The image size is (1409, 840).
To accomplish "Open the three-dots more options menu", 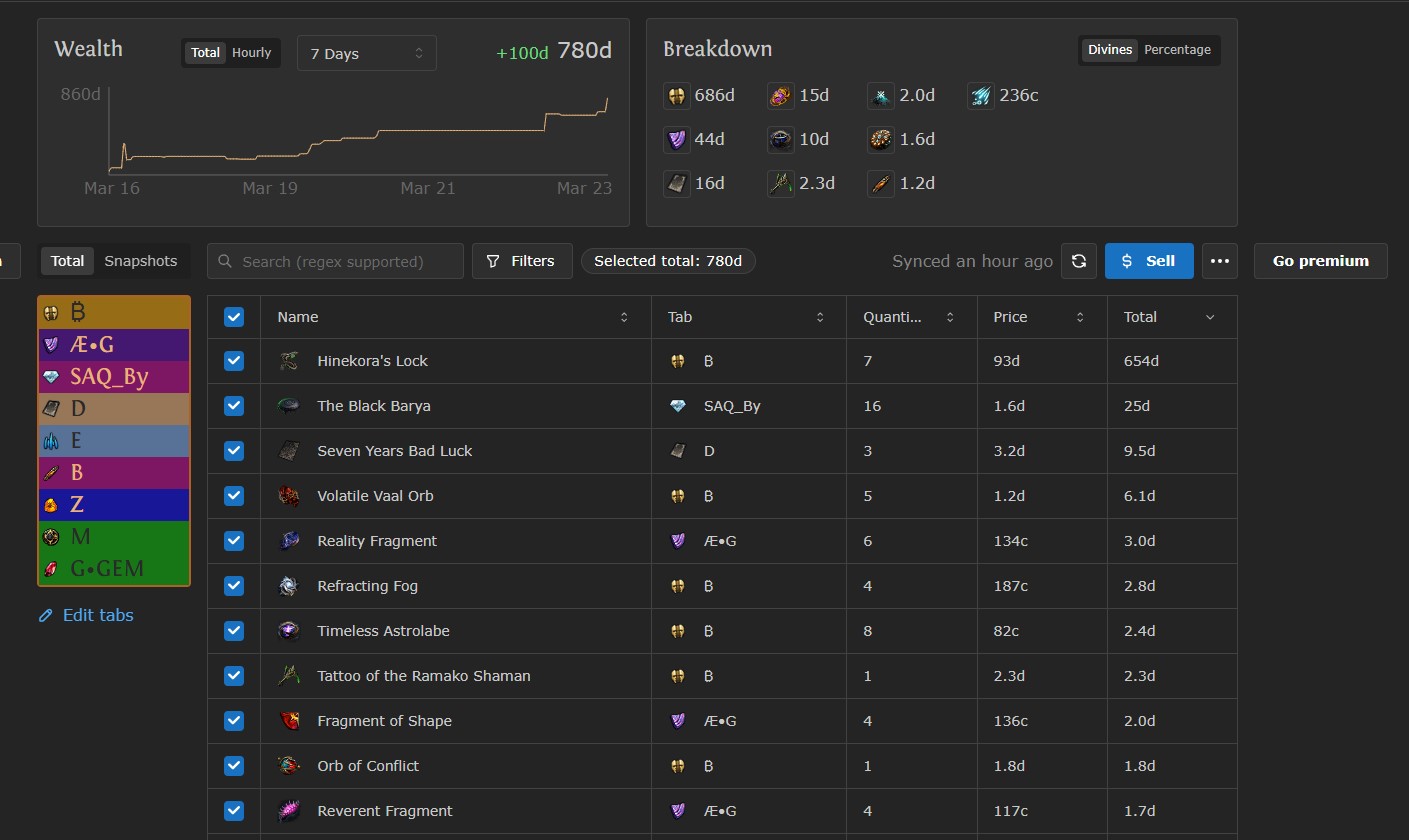I will pos(1219,261).
